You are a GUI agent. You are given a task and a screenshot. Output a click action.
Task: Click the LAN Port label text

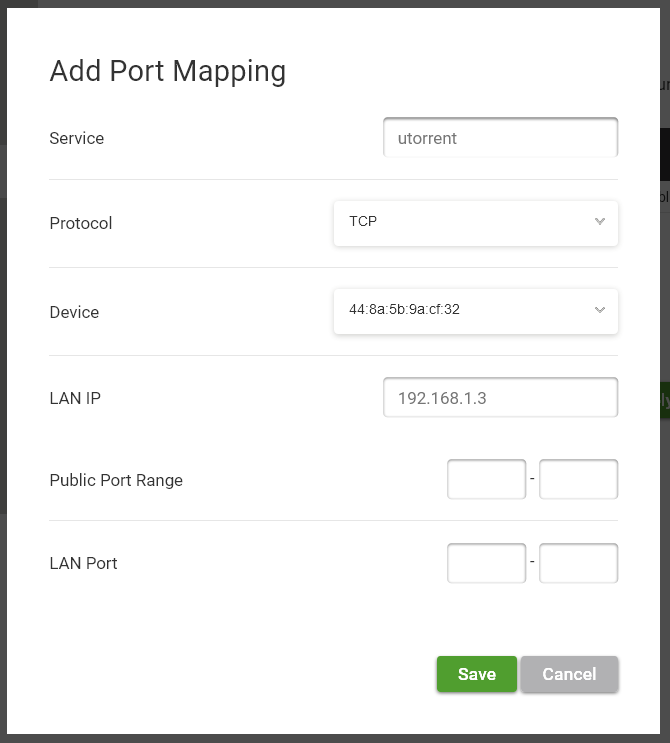click(83, 563)
